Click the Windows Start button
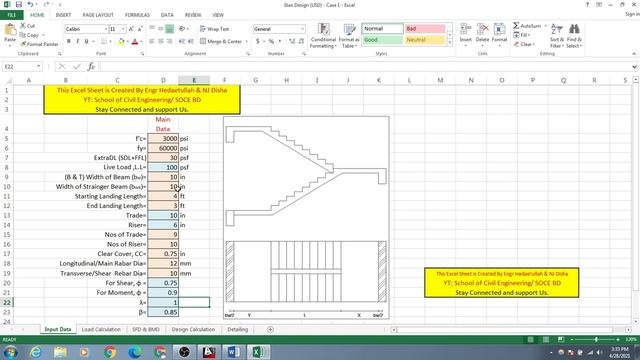This screenshot has width=640, height=360. coord(10,352)
